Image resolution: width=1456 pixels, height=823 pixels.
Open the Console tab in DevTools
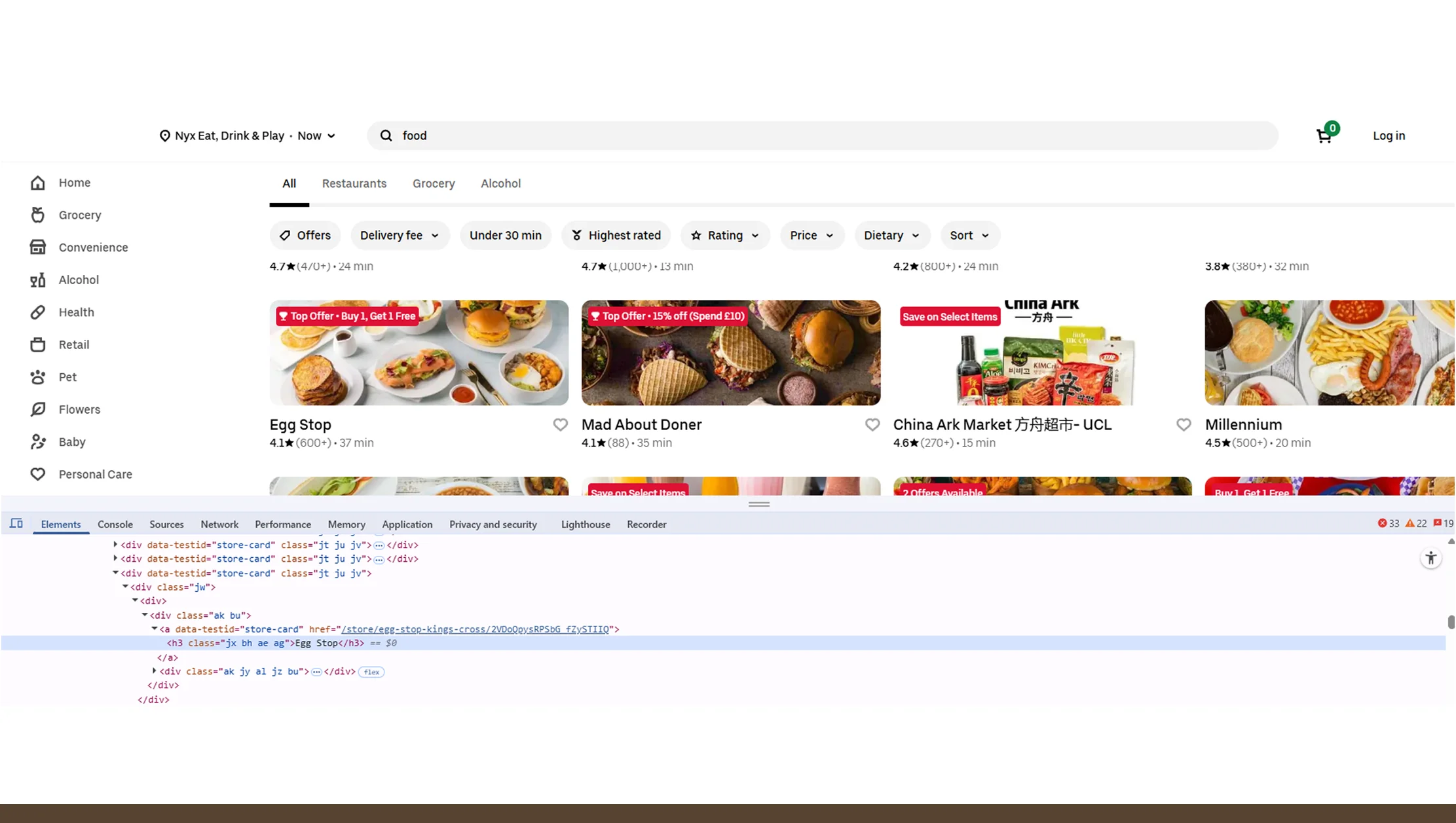click(x=115, y=524)
